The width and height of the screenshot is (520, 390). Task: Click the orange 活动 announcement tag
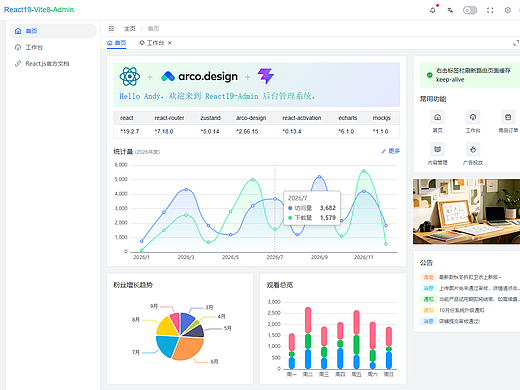click(x=428, y=277)
